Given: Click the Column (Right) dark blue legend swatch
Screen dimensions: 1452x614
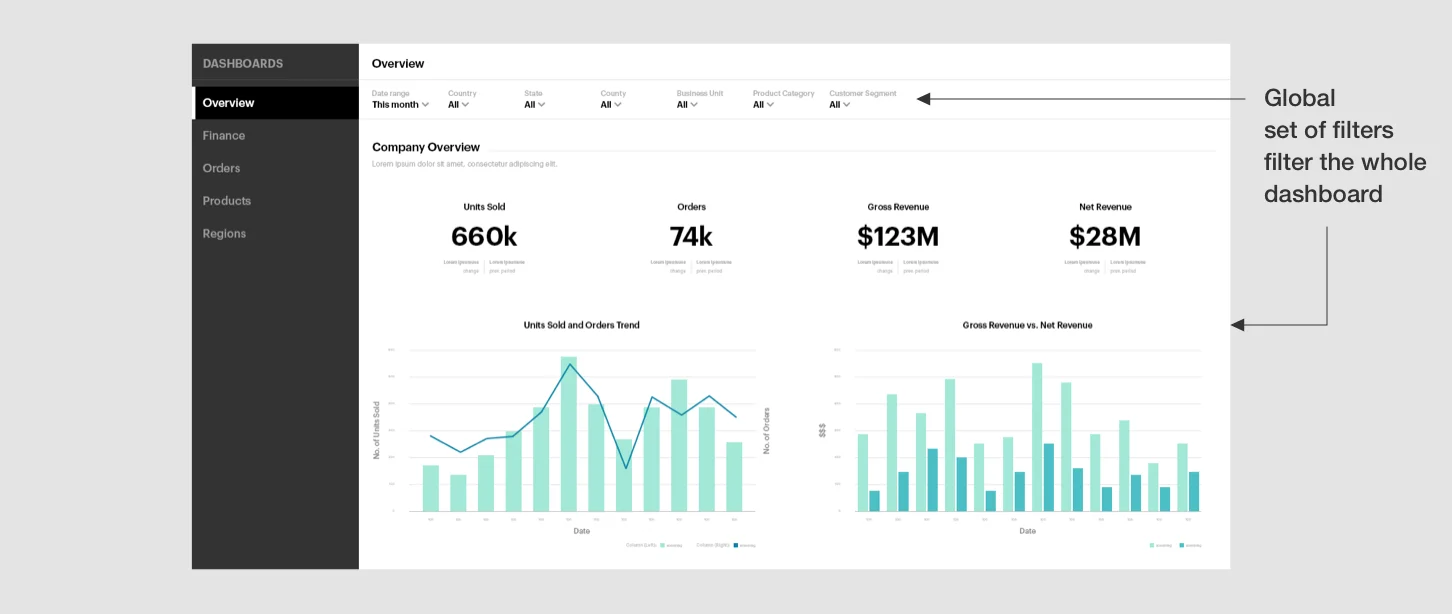Looking at the screenshot, I should [736, 545].
